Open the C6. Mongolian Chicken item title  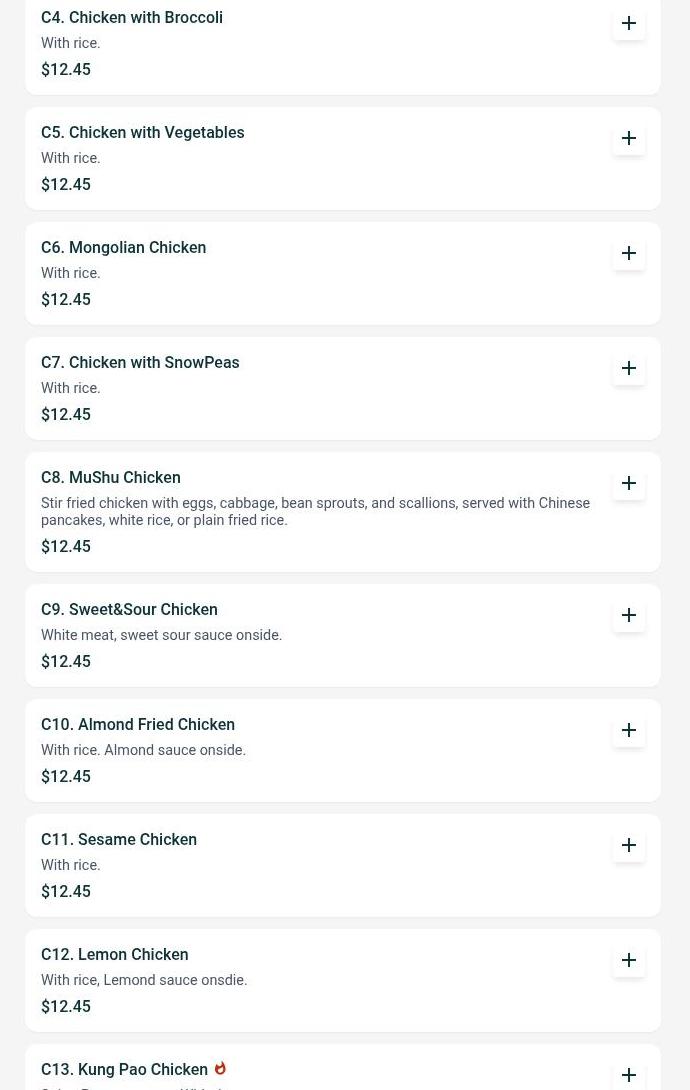124,247
